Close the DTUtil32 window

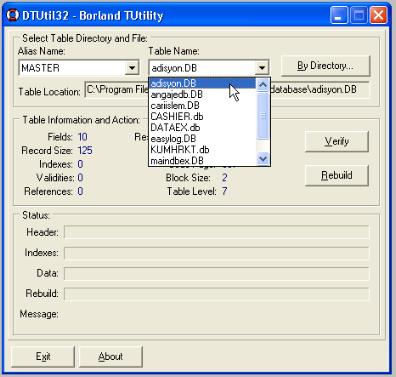[379, 15]
